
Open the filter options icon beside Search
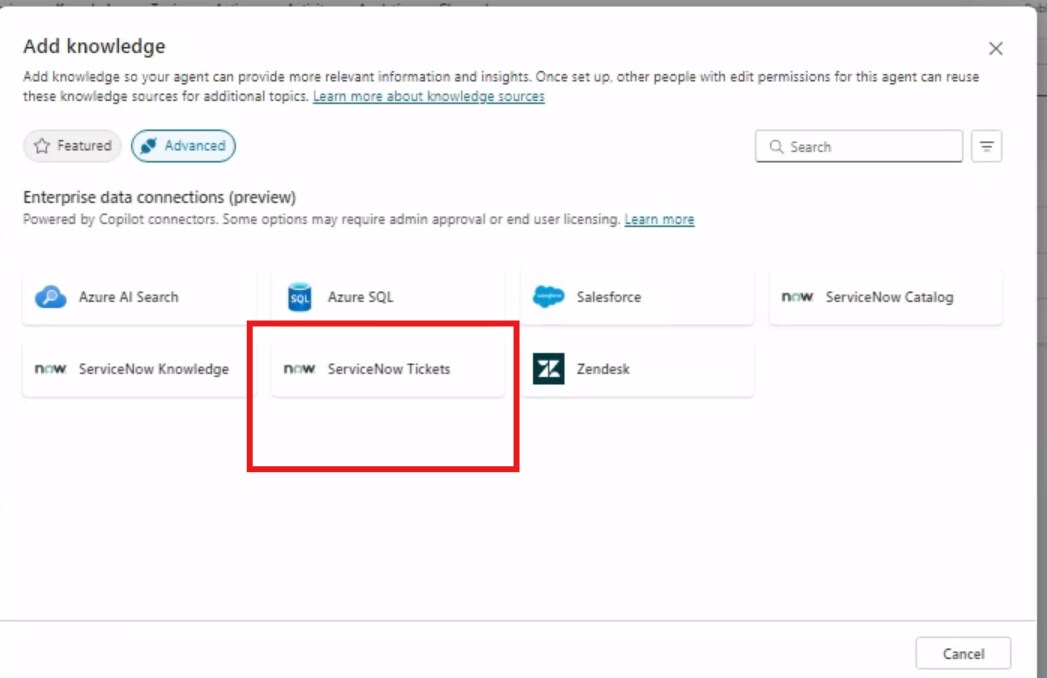pos(986,146)
